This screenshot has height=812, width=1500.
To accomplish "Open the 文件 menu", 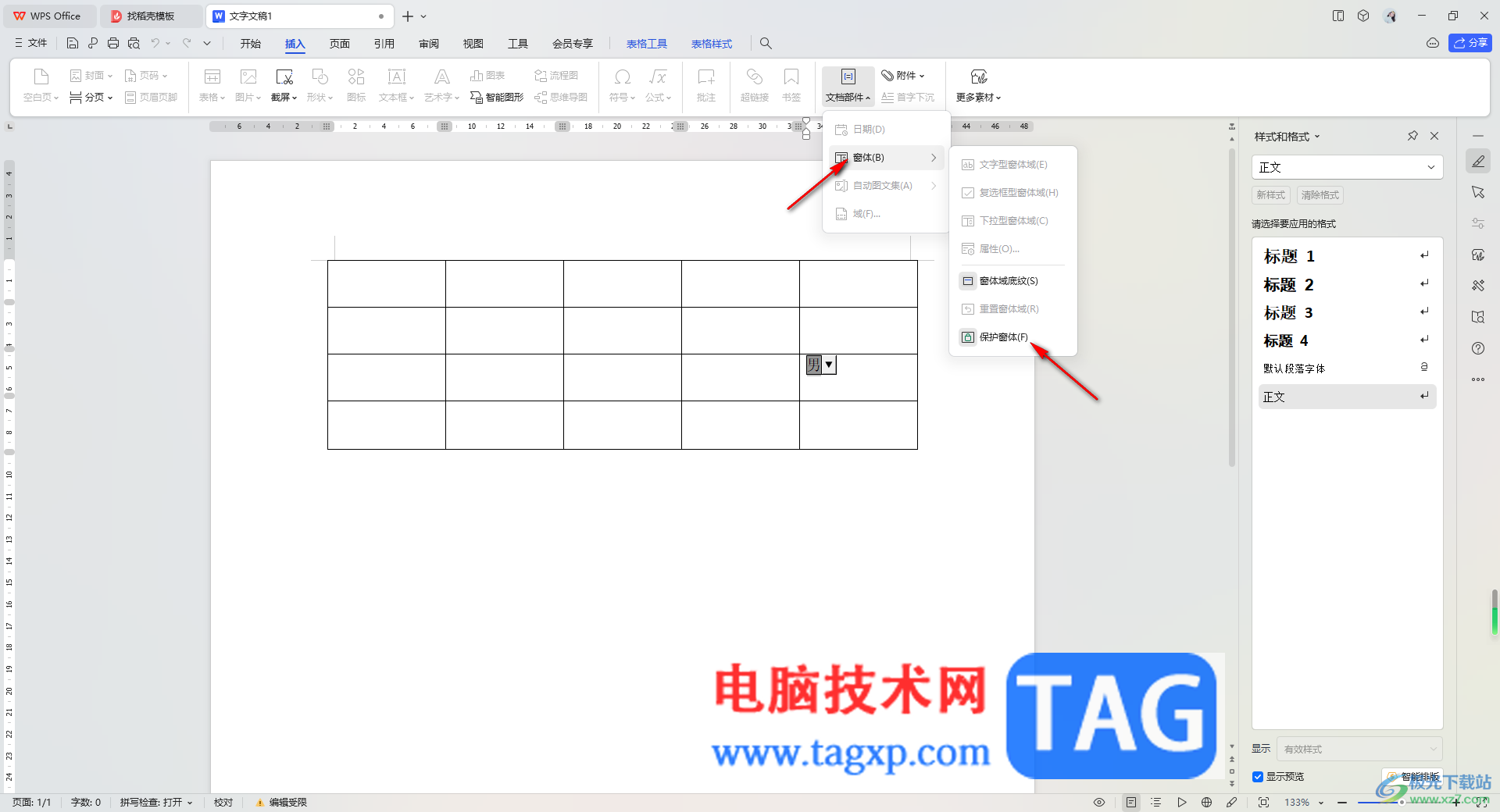I will click(x=31, y=44).
